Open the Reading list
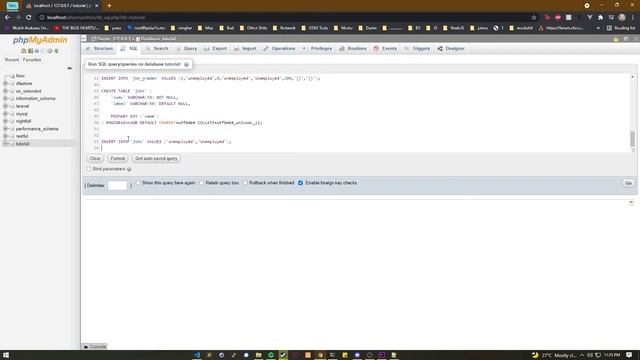The width and height of the screenshot is (640, 360). pyautogui.click(x=621, y=28)
